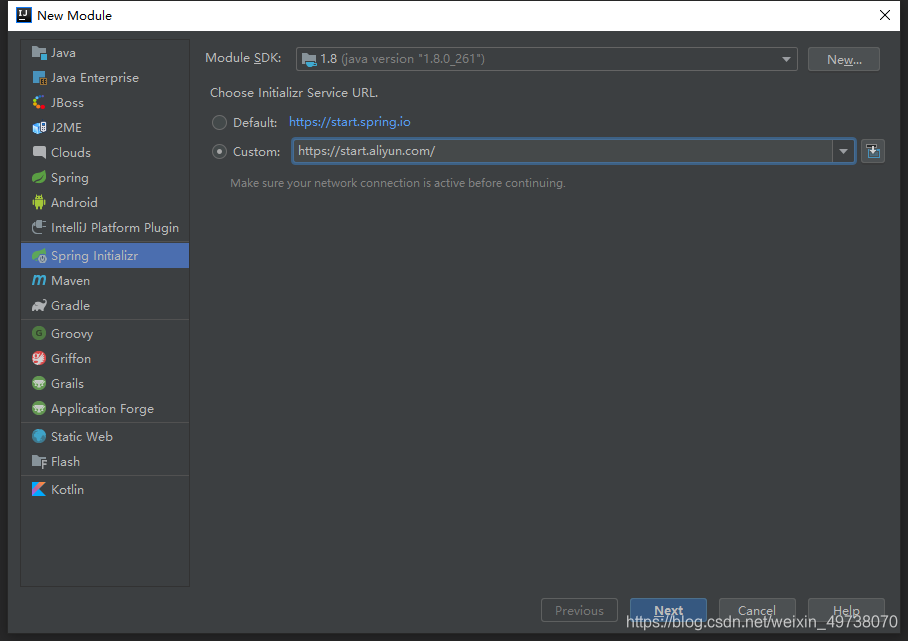Select the Spring leaf icon

click(x=39, y=177)
